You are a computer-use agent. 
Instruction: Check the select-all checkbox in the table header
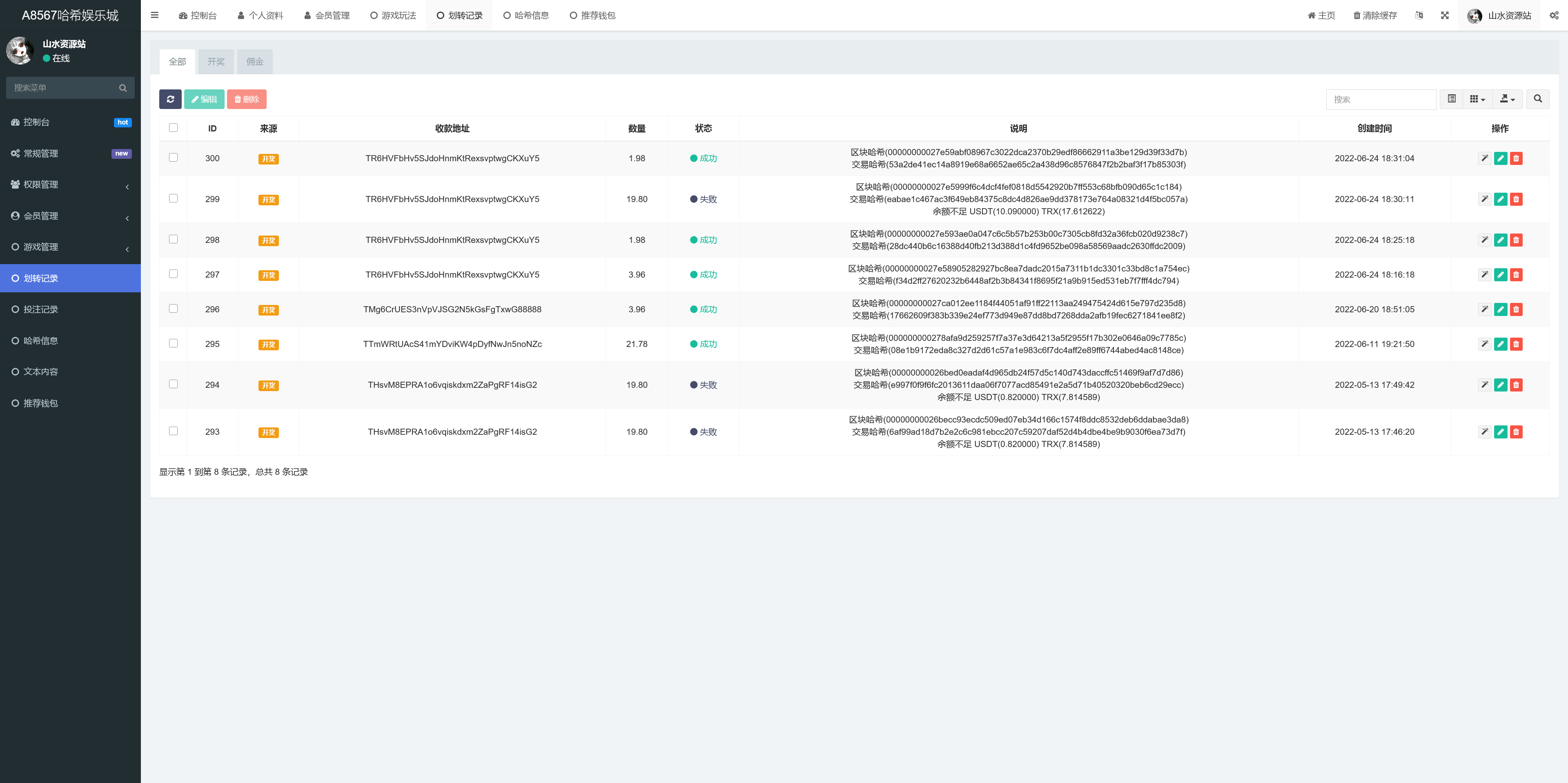[174, 128]
